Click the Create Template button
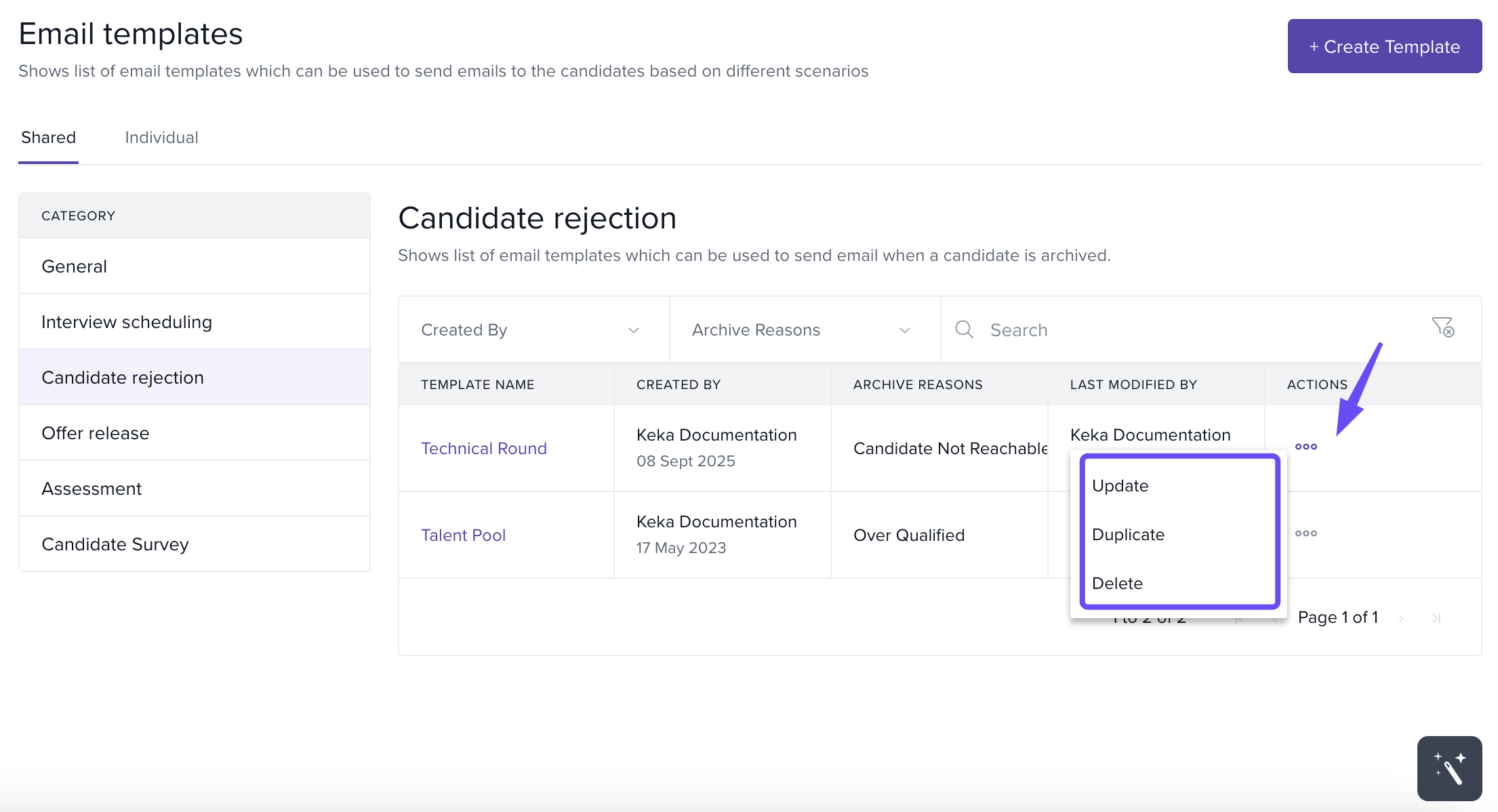The height and width of the screenshot is (812, 1498). coord(1384,47)
